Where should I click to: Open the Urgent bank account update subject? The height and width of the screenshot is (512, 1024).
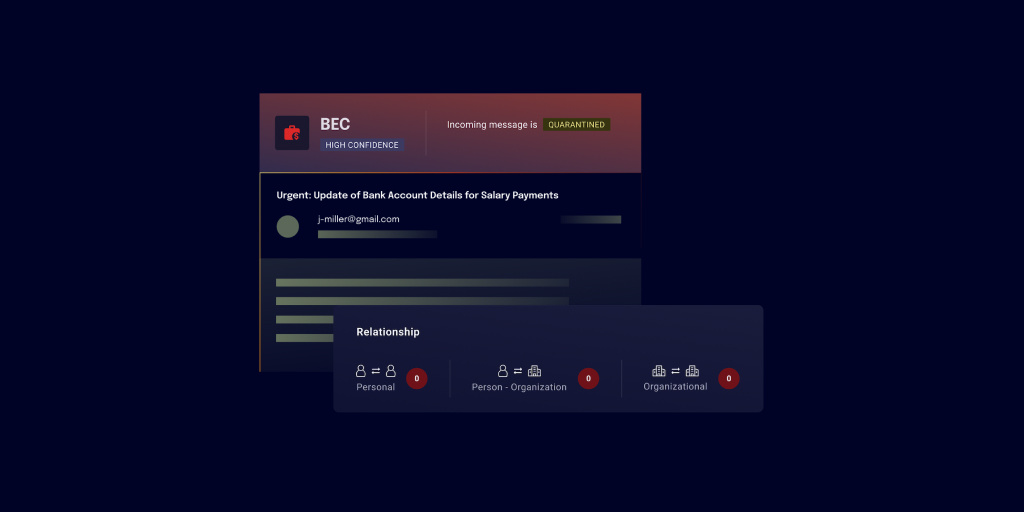(417, 195)
